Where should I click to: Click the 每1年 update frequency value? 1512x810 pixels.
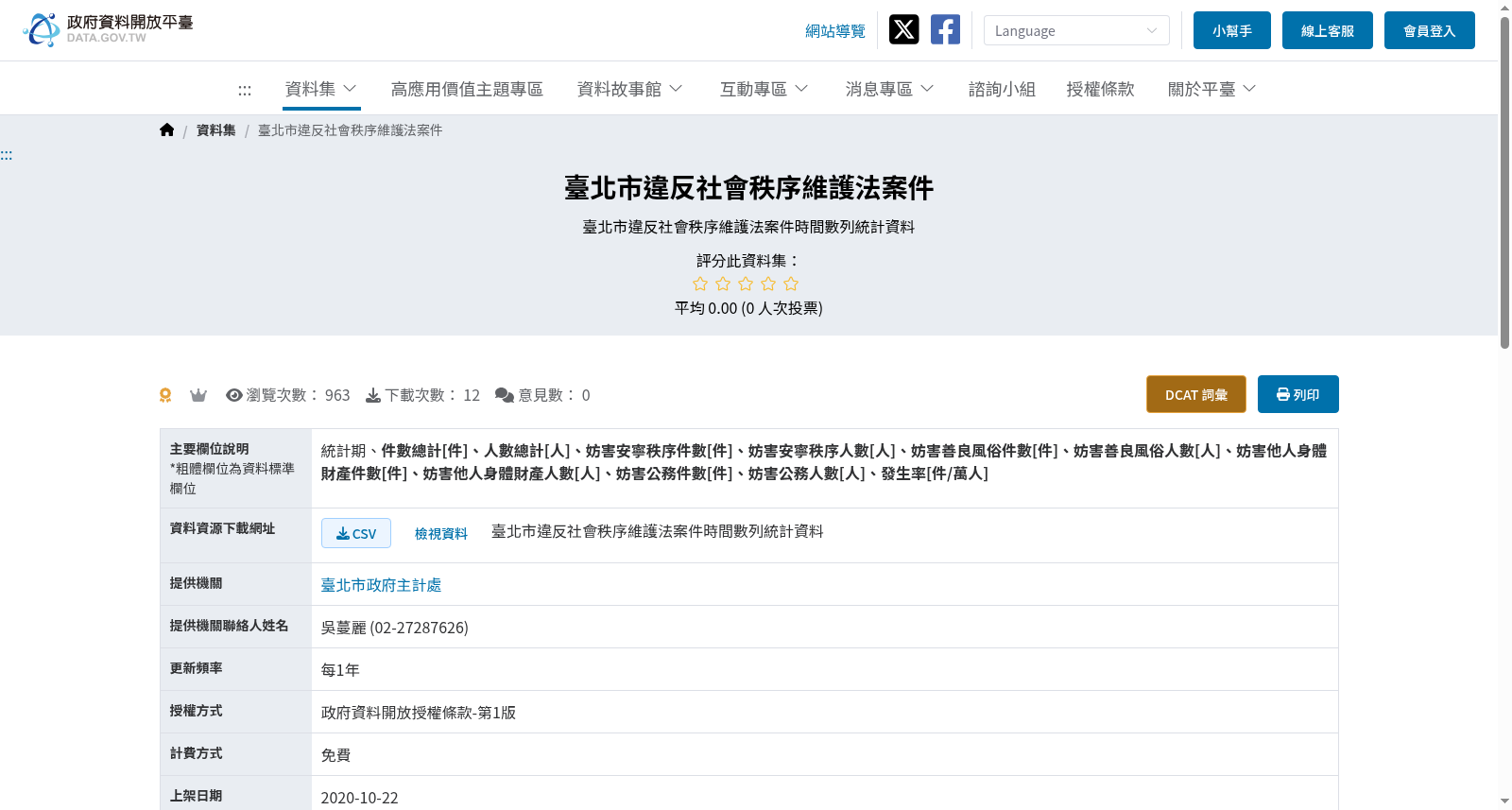click(340, 670)
